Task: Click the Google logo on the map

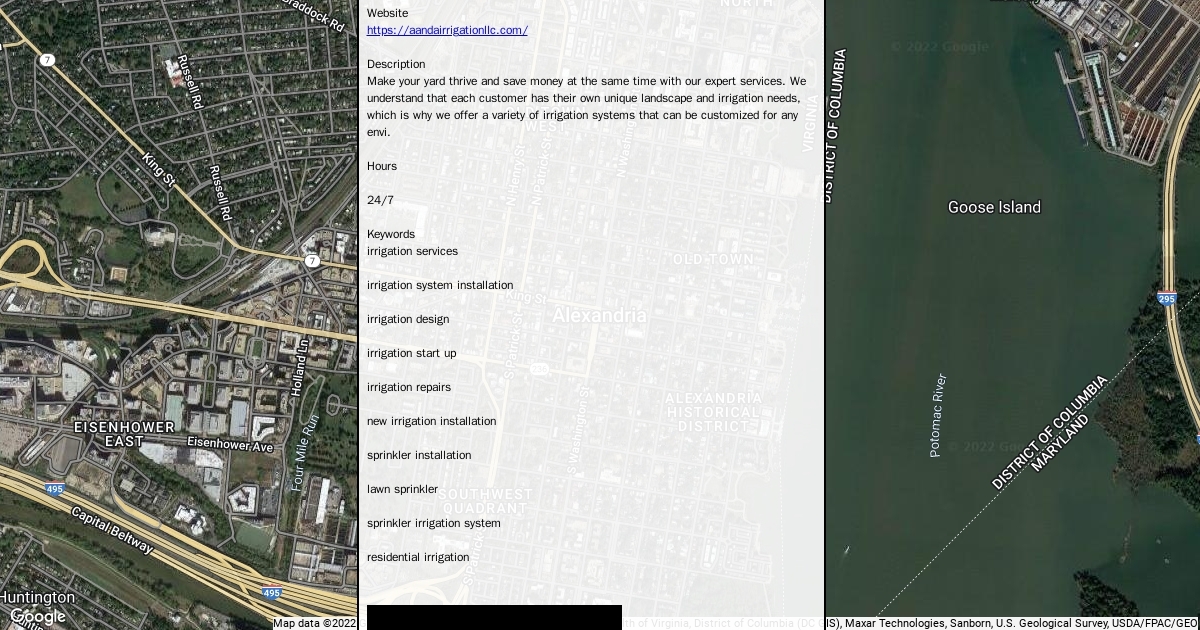Action: [38, 617]
